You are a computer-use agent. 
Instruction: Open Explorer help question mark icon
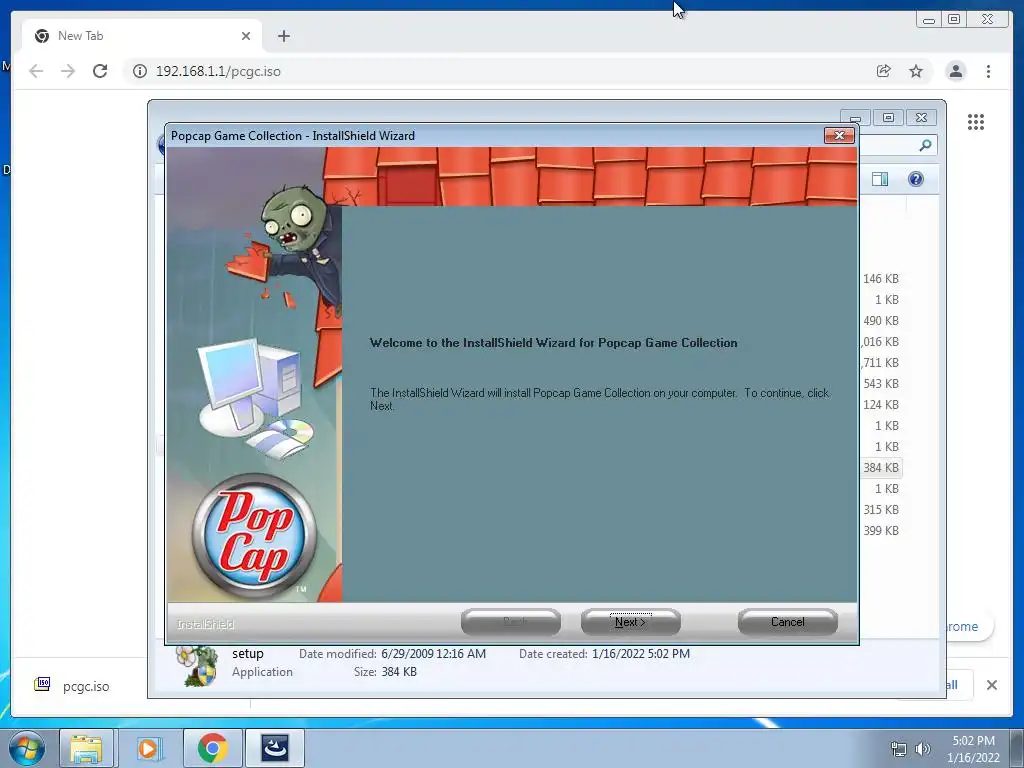tap(916, 179)
